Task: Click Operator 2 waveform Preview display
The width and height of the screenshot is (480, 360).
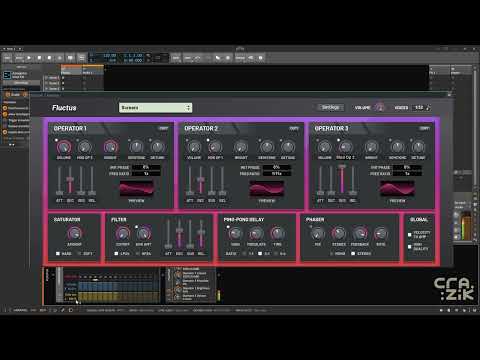Action: [267, 189]
